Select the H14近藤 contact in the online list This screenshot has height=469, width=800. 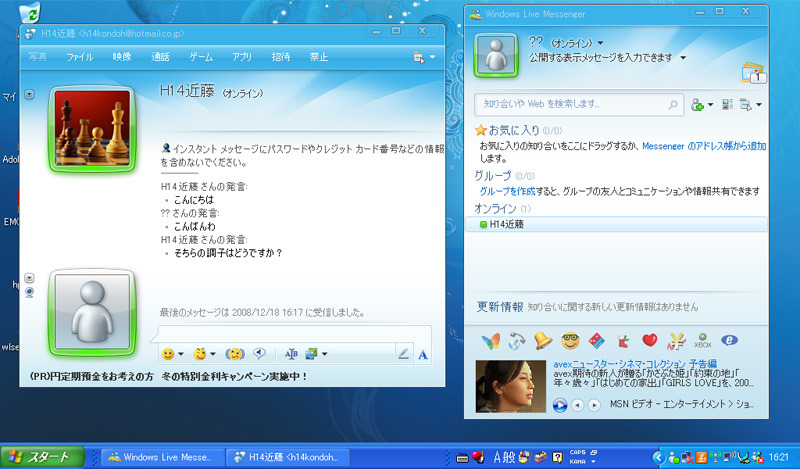[x=616, y=224]
